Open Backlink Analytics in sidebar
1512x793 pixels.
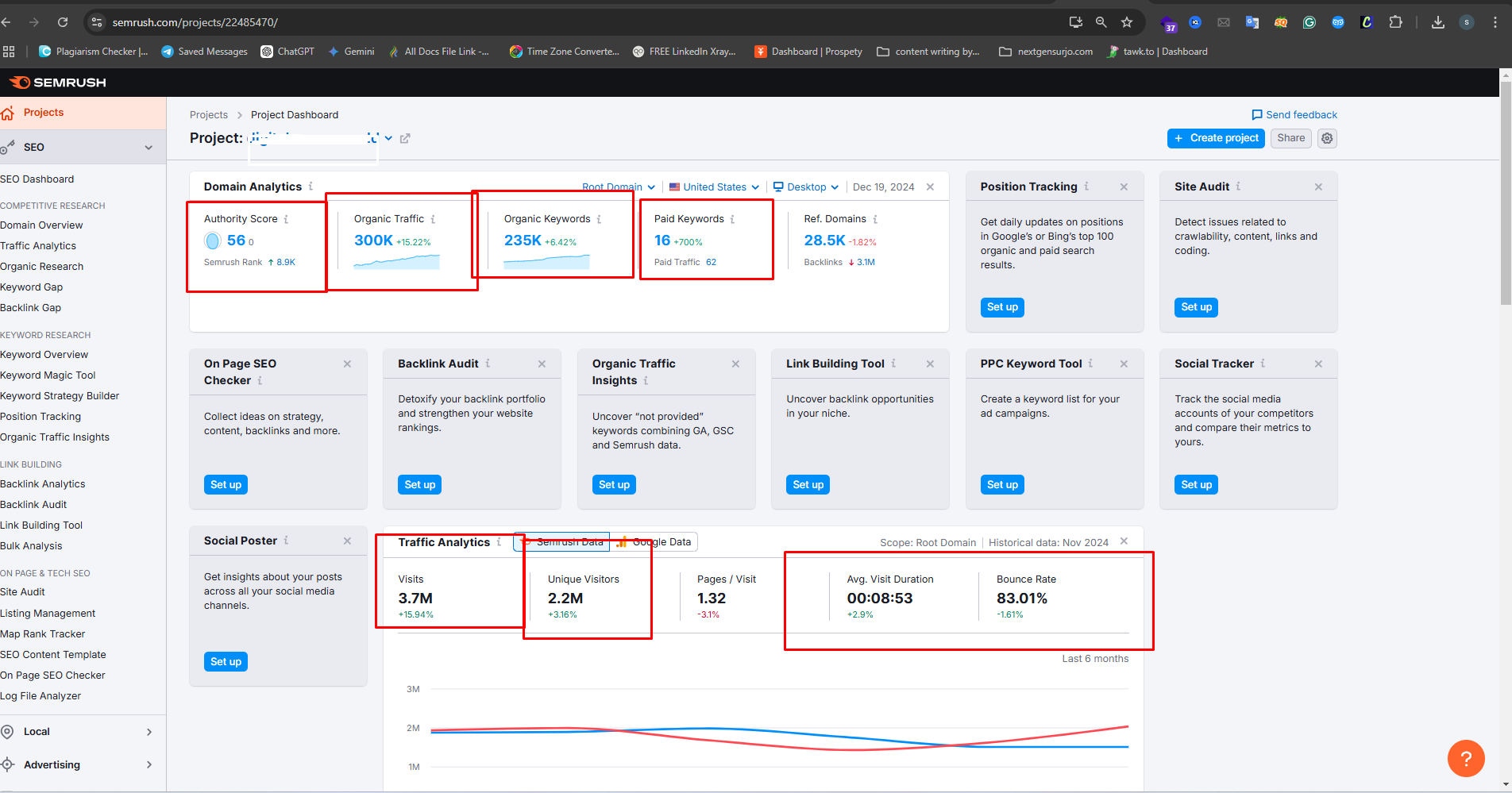(x=43, y=484)
